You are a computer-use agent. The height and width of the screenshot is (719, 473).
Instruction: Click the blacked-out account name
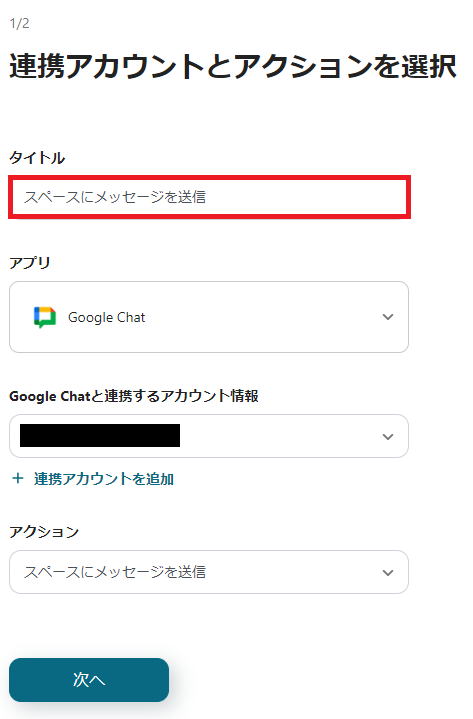[x=100, y=436]
